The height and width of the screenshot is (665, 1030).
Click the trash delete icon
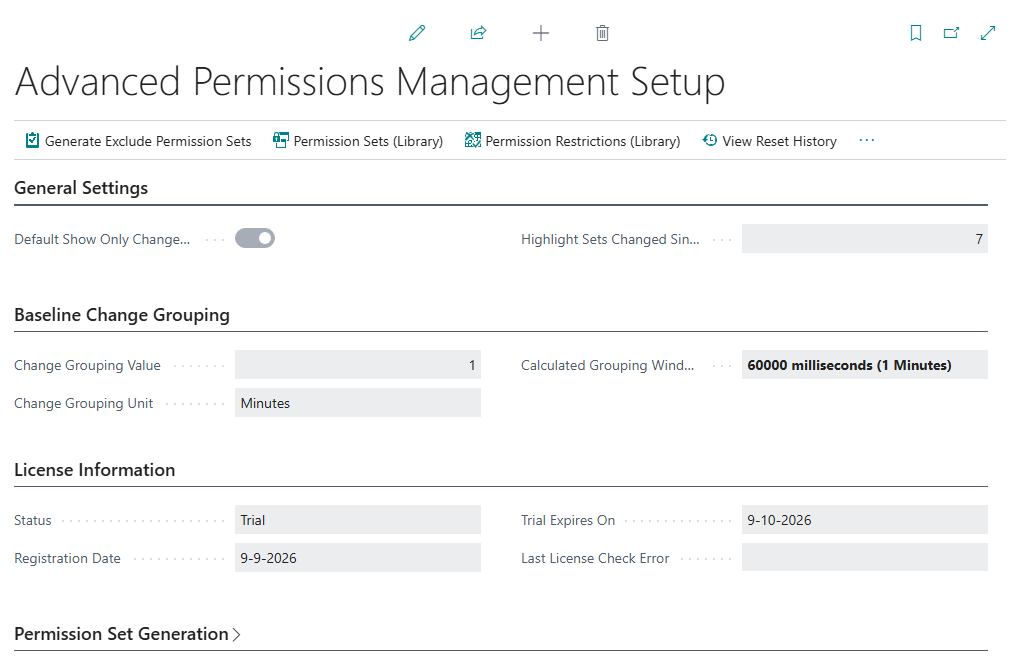click(602, 33)
